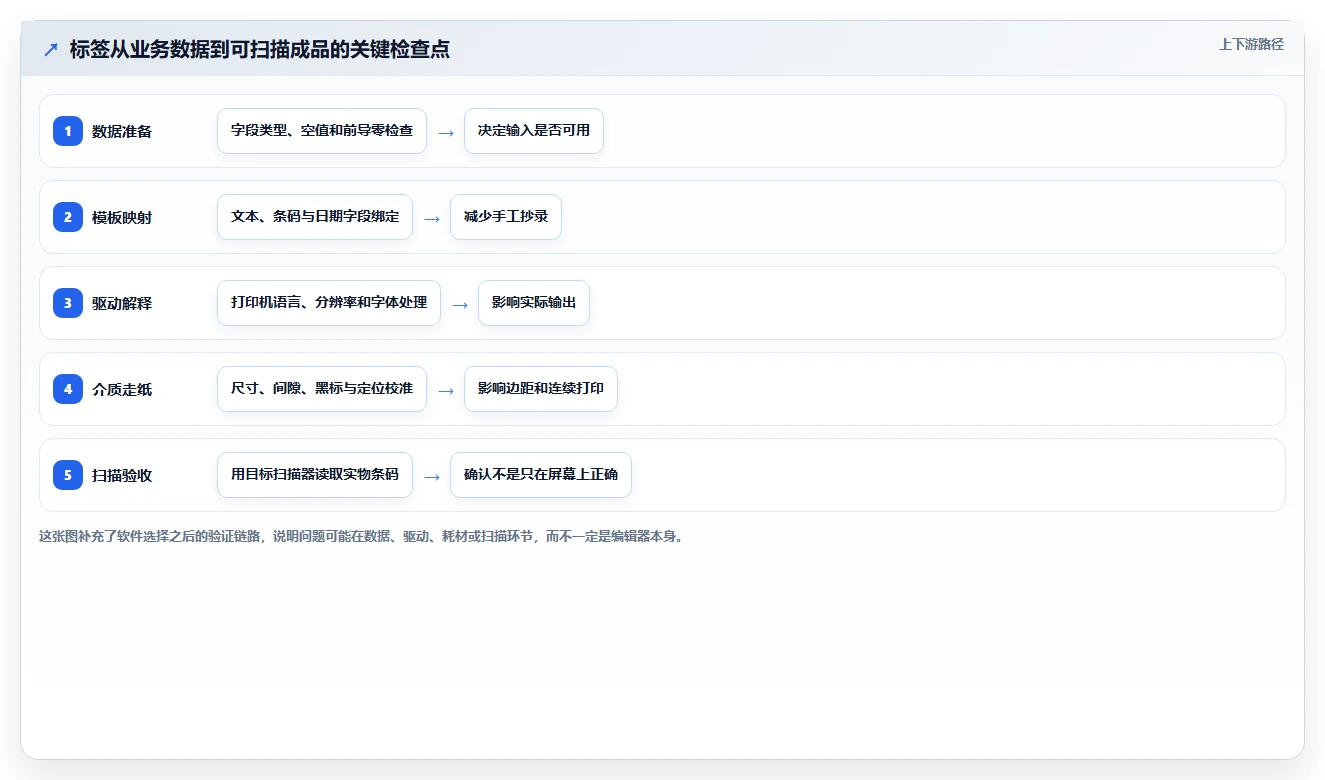Click the diagonal arrow icon beside the title

pos(51,49)
